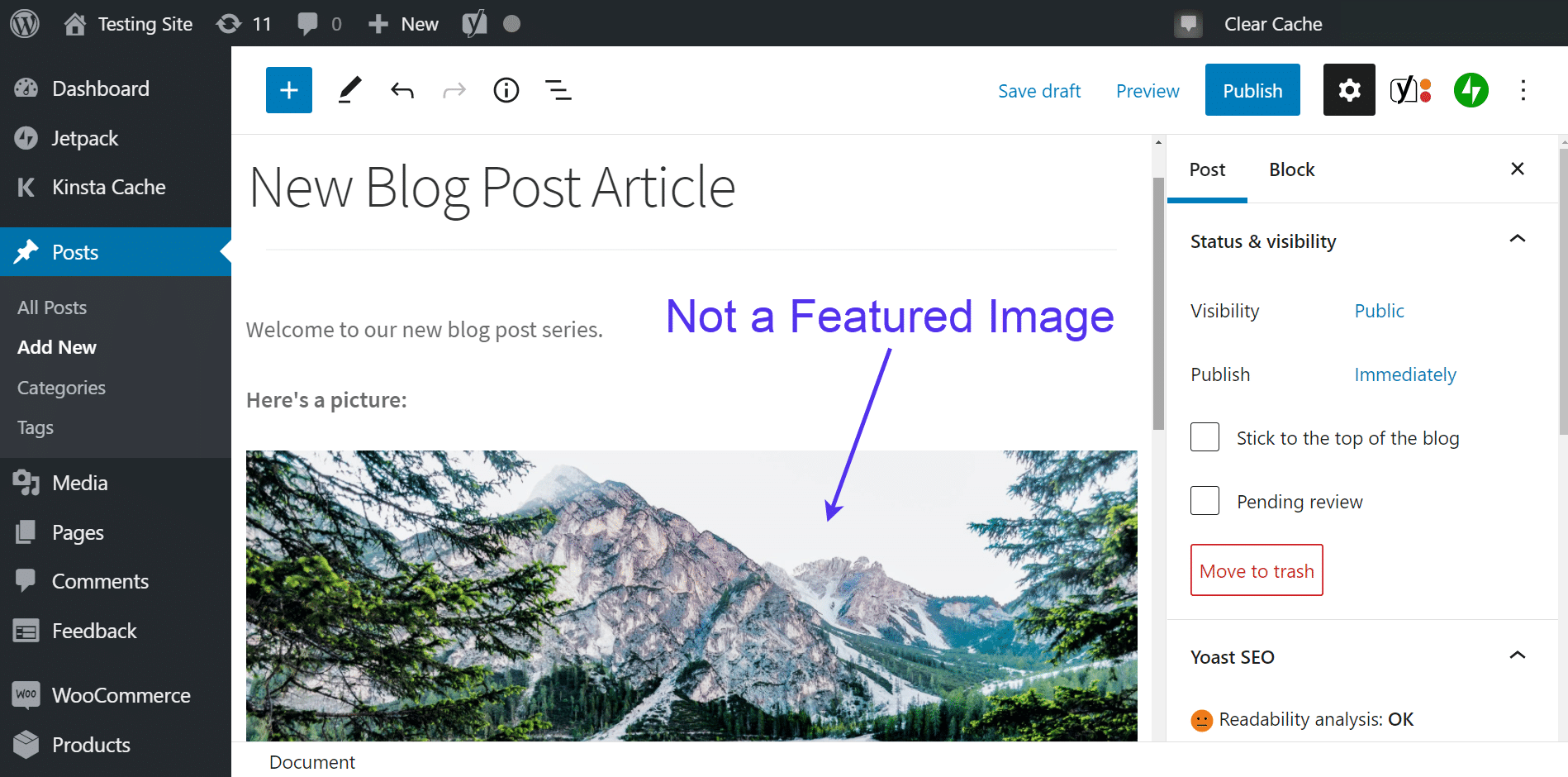Click the green Jetpack icon near Publish
This screenshot has height=777, width=1568.
[1470, 89]
